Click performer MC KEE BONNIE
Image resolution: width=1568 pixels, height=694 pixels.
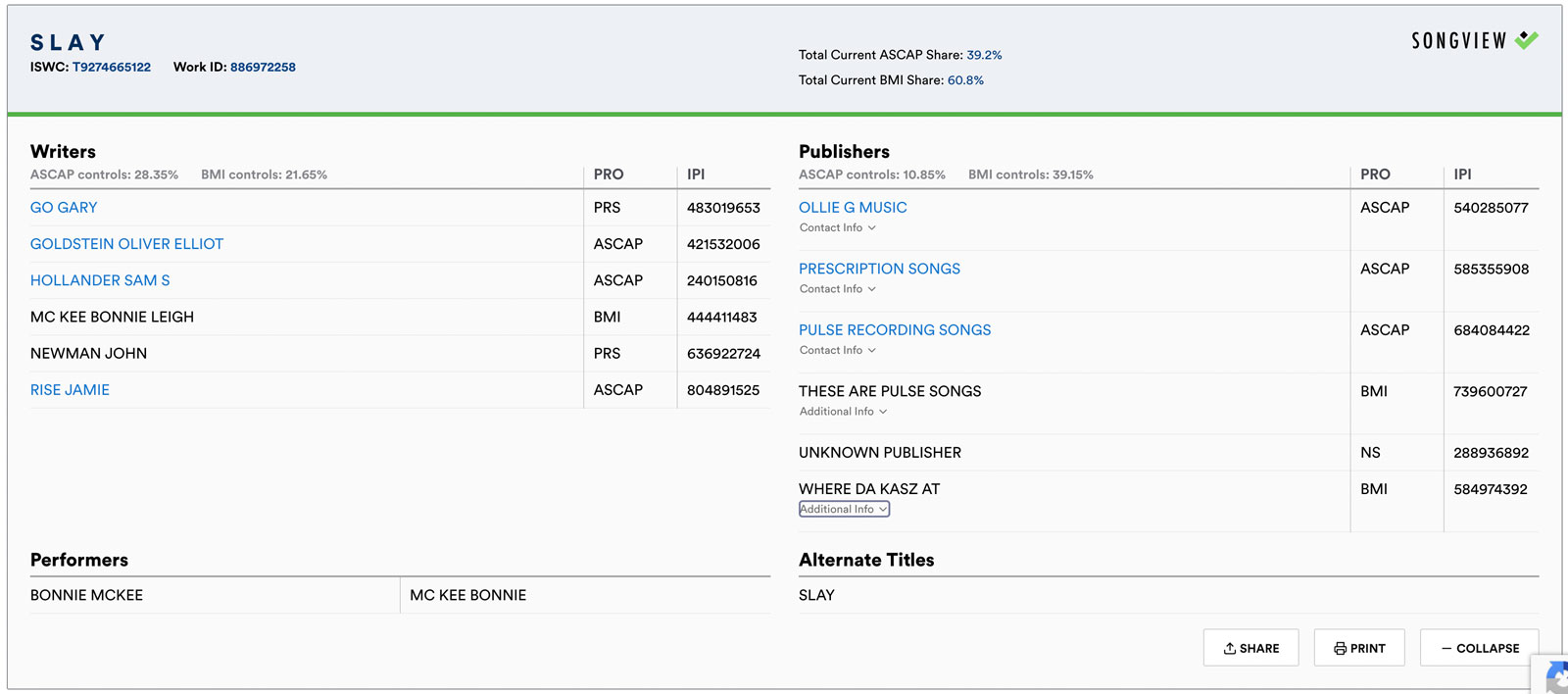pos(467,596)
